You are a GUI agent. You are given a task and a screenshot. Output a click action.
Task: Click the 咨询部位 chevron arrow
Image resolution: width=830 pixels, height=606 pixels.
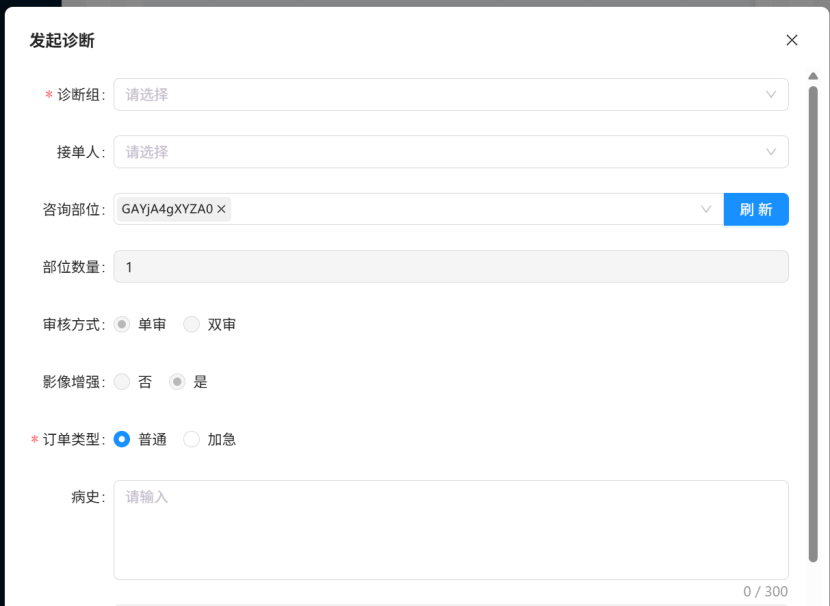(x=706, y=209)
